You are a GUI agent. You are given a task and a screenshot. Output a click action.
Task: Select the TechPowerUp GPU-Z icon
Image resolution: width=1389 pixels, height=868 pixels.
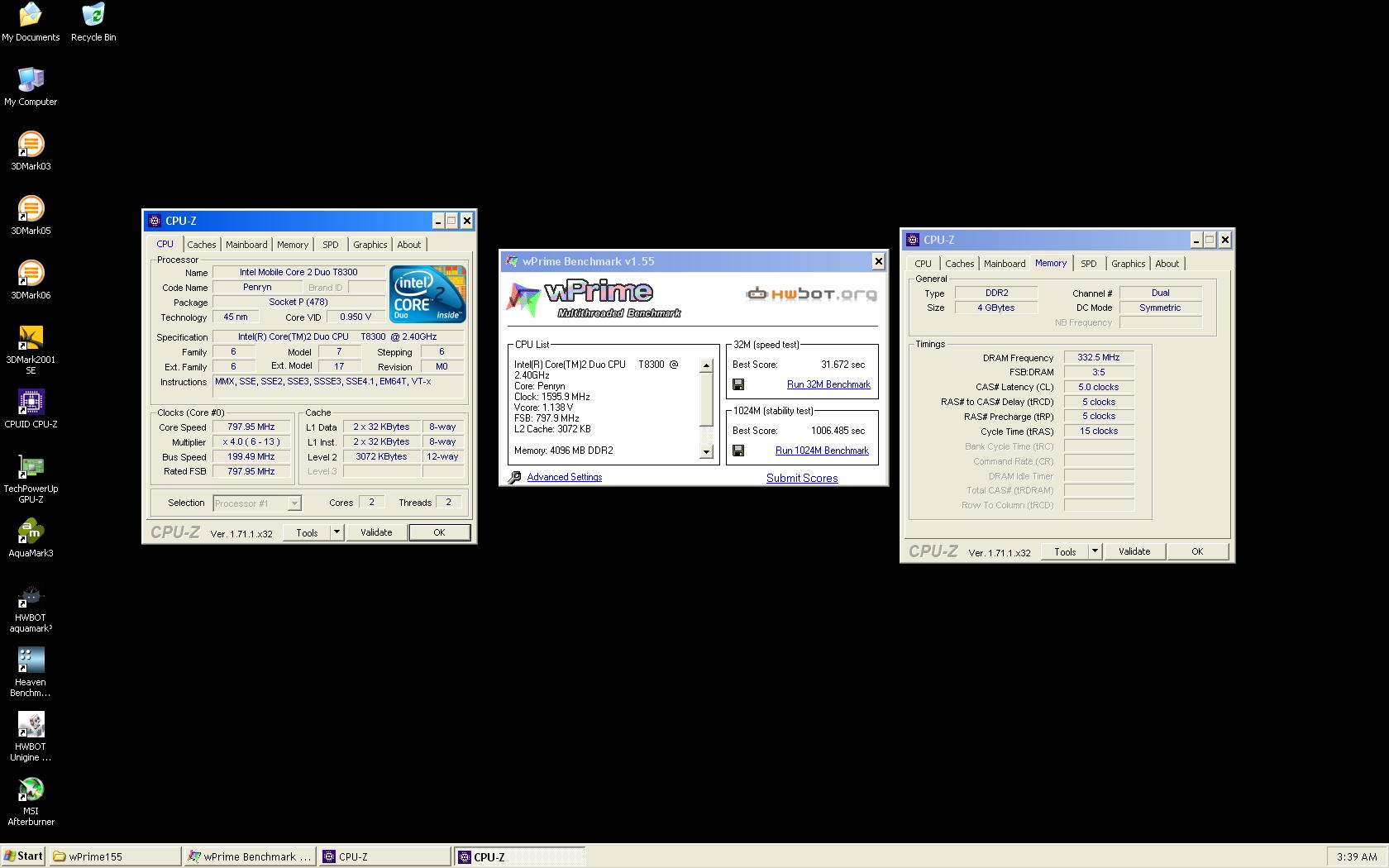(x=31, y=479)
